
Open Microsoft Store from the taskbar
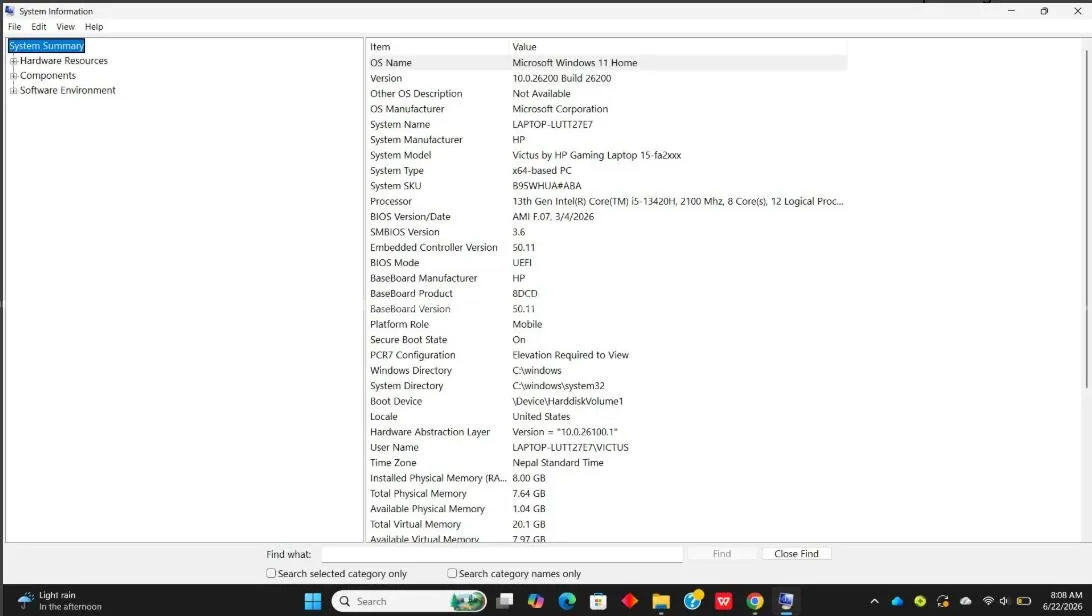coord(598,601)
